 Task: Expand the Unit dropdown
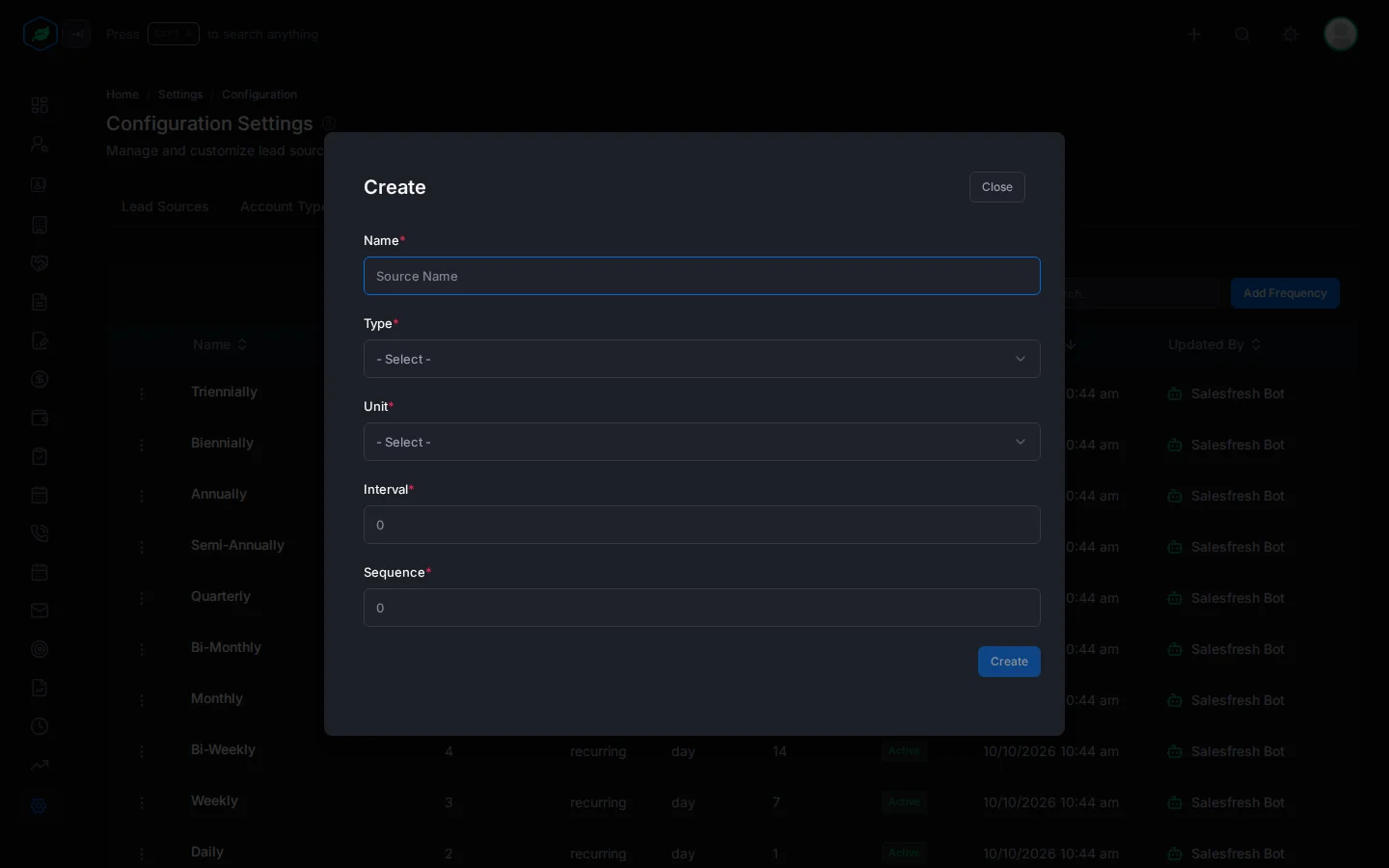tap(702, 442)
